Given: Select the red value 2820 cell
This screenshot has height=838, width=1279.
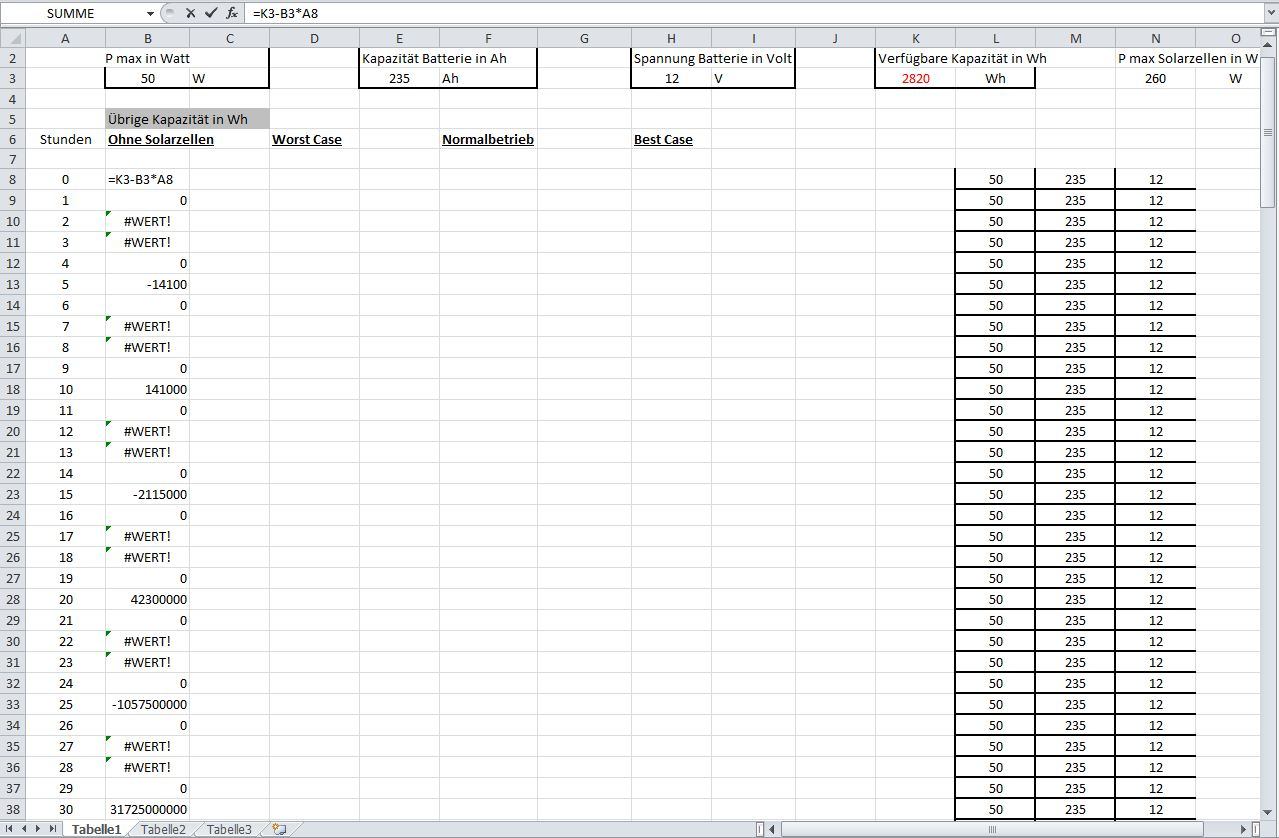Looking at the screenshot, I should (915, 78).
